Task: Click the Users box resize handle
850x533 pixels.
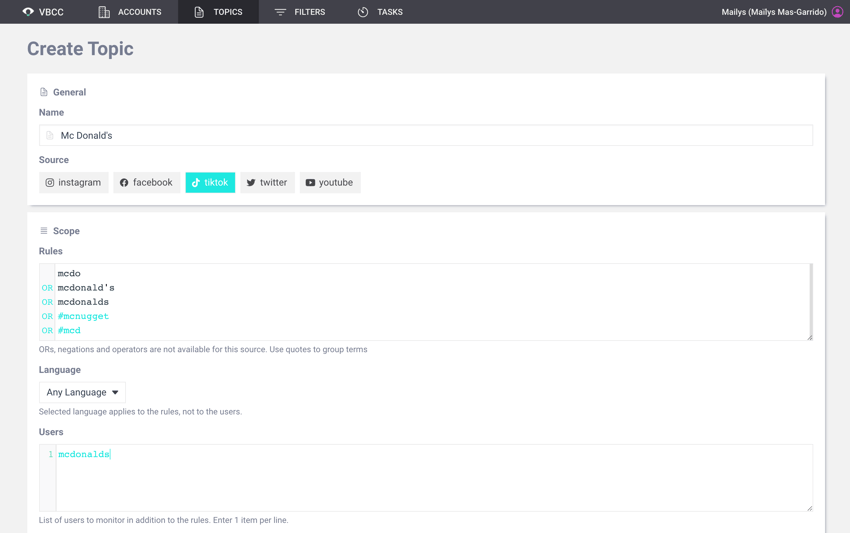Action: [809, 508]
